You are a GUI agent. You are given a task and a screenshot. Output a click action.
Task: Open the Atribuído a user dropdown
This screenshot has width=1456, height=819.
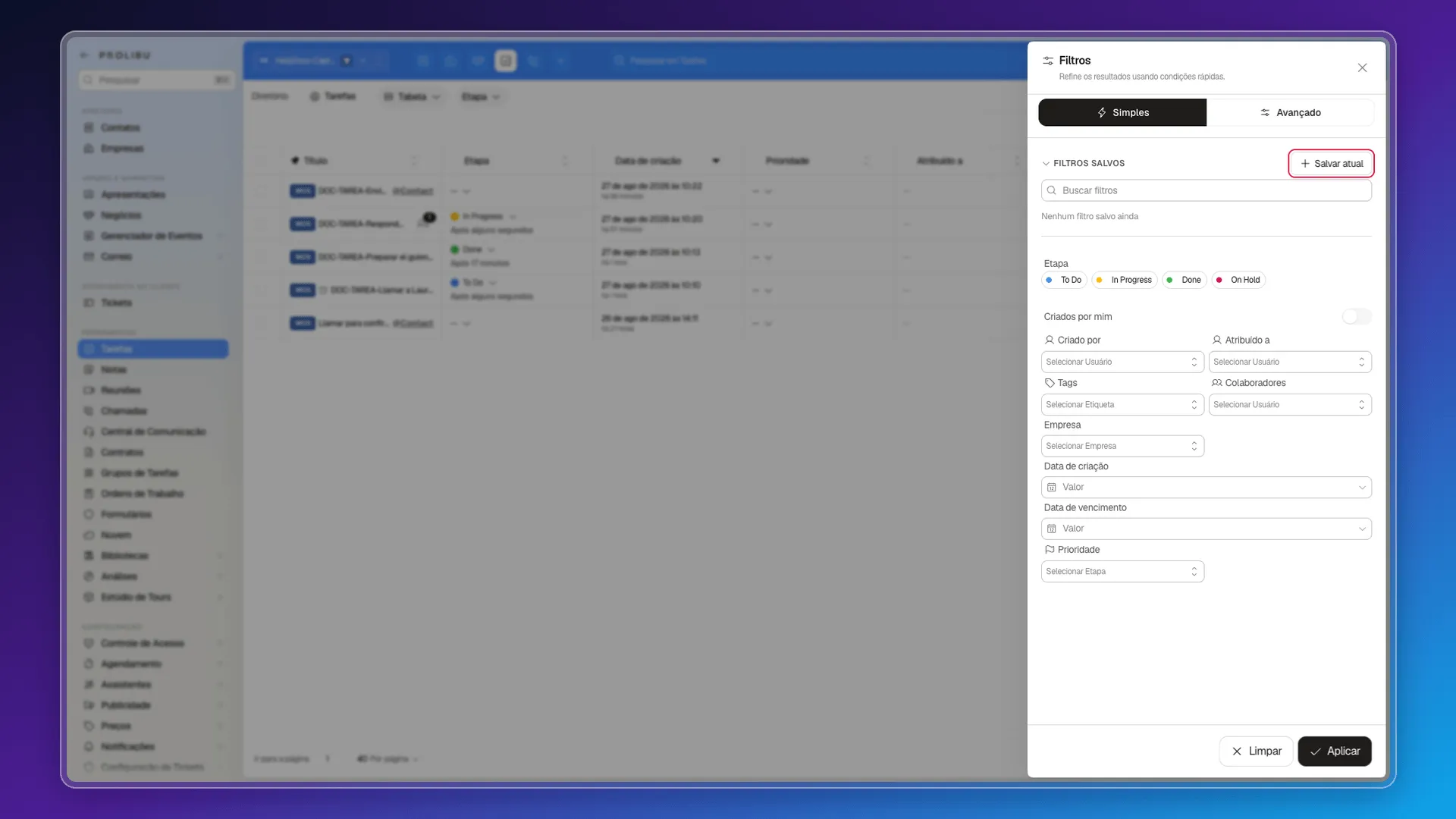point(1290,362)
